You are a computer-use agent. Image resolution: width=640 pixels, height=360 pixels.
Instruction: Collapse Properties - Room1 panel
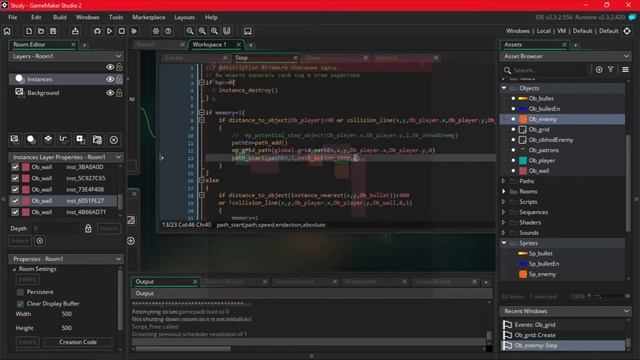click(x=118, y=259)
